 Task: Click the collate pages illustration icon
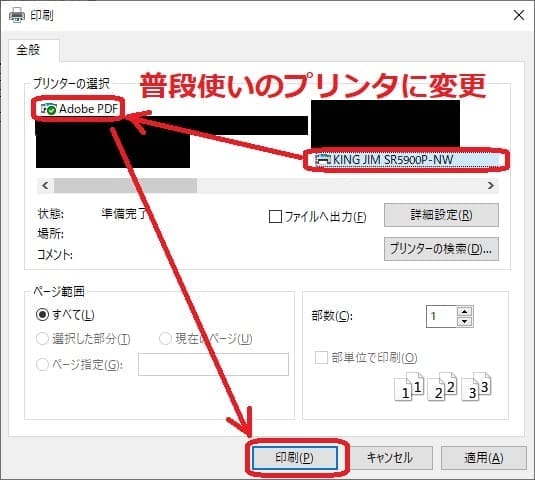coord(443,387)
